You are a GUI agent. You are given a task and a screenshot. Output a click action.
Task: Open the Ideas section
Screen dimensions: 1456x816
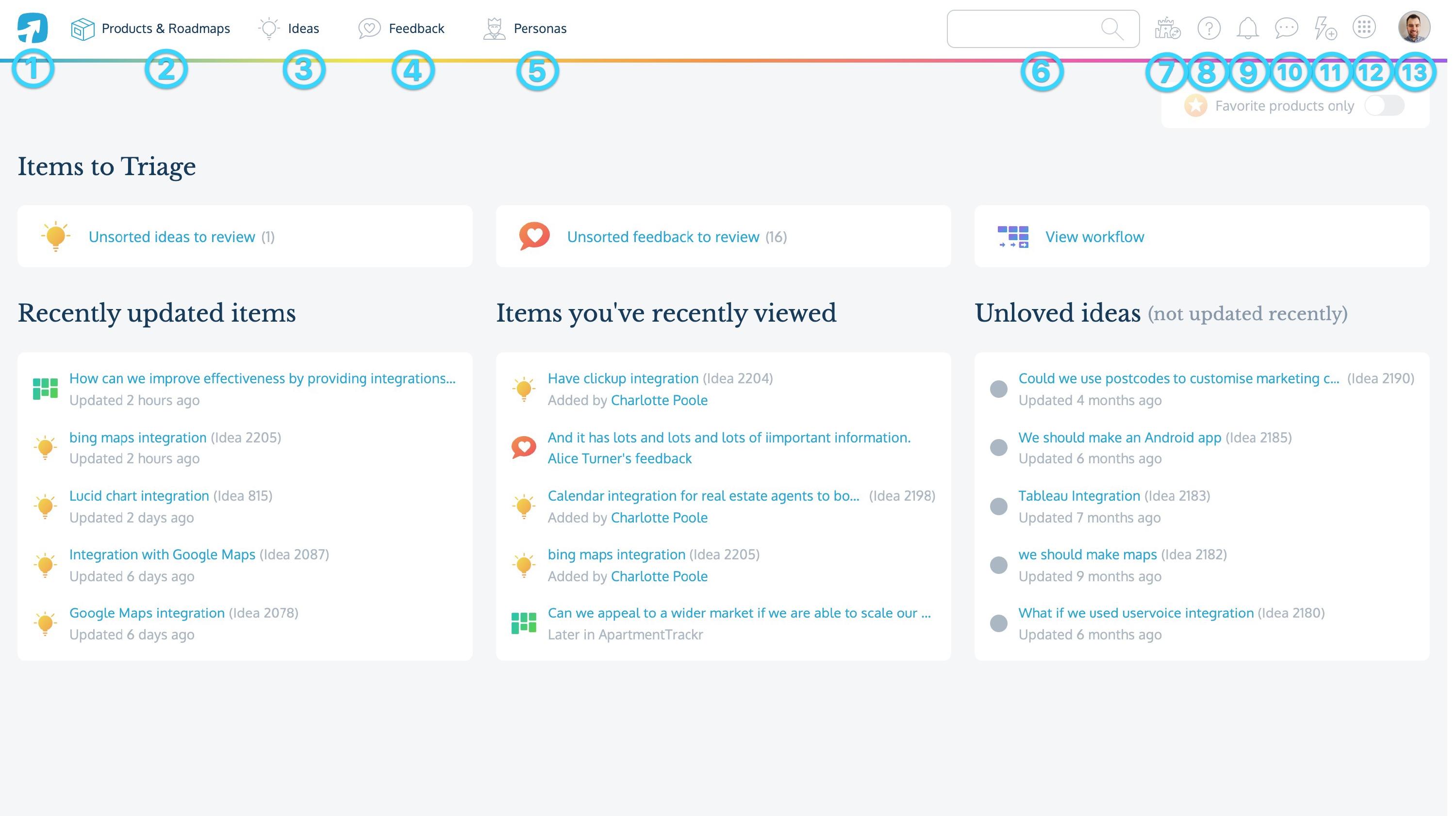coord(303,28)
